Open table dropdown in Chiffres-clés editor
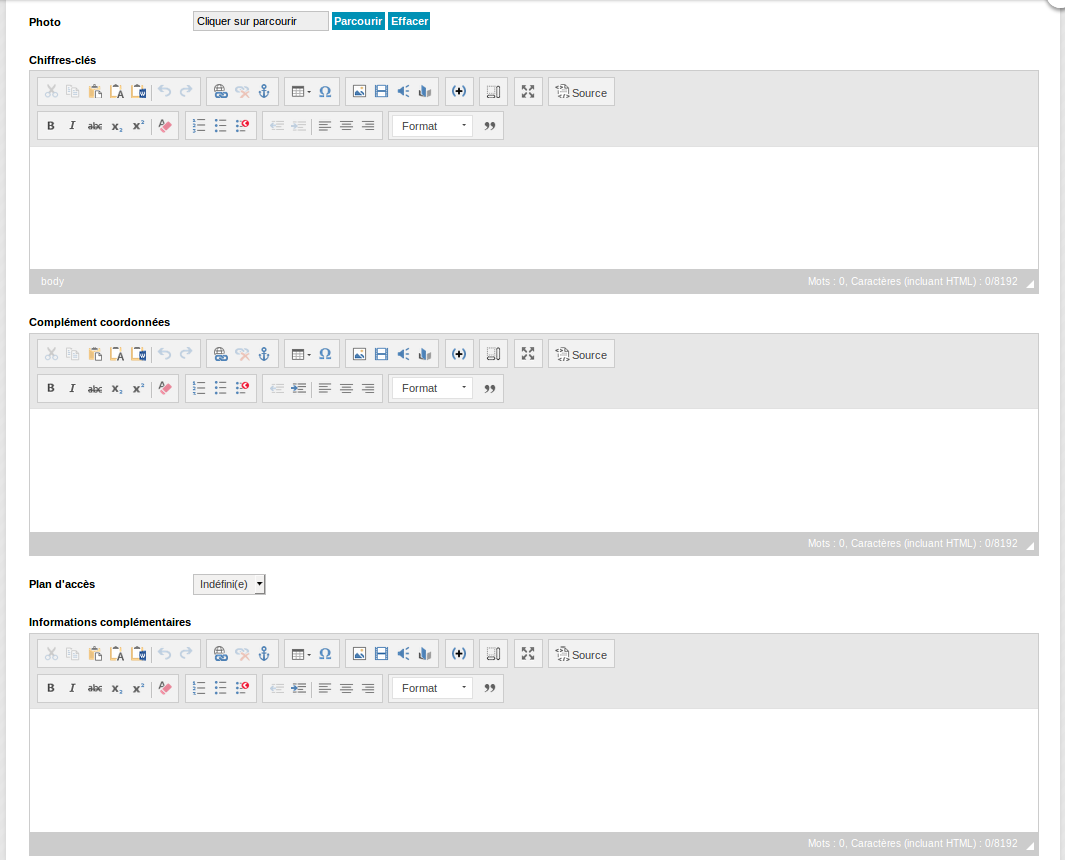 click(301, 91)
